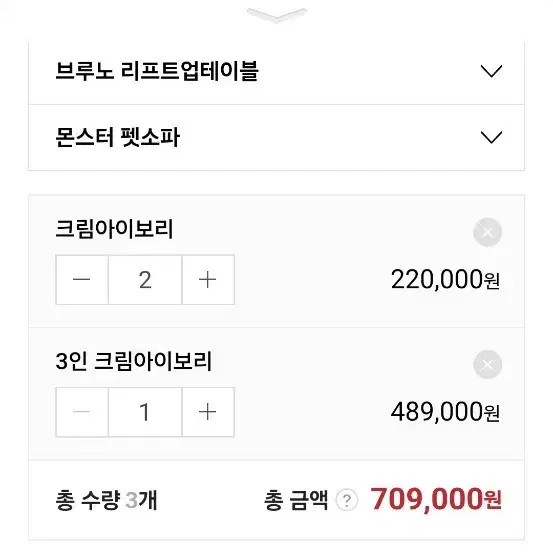This screenshot has width=553, height=553.
Task: Click the 3인 크림아이보리 selected option name
Action: click(x=134, y=361)
